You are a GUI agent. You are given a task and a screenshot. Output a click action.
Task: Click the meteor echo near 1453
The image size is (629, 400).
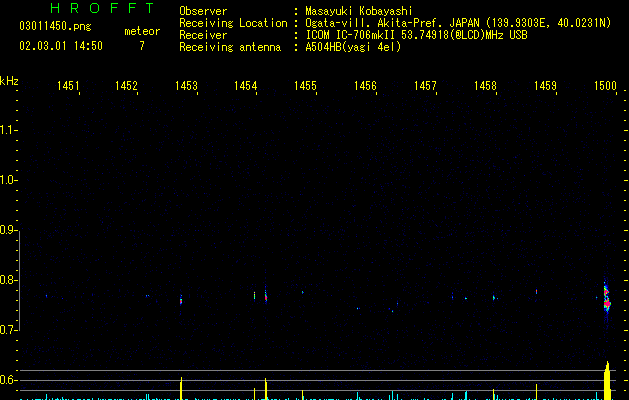pos(181,300)
